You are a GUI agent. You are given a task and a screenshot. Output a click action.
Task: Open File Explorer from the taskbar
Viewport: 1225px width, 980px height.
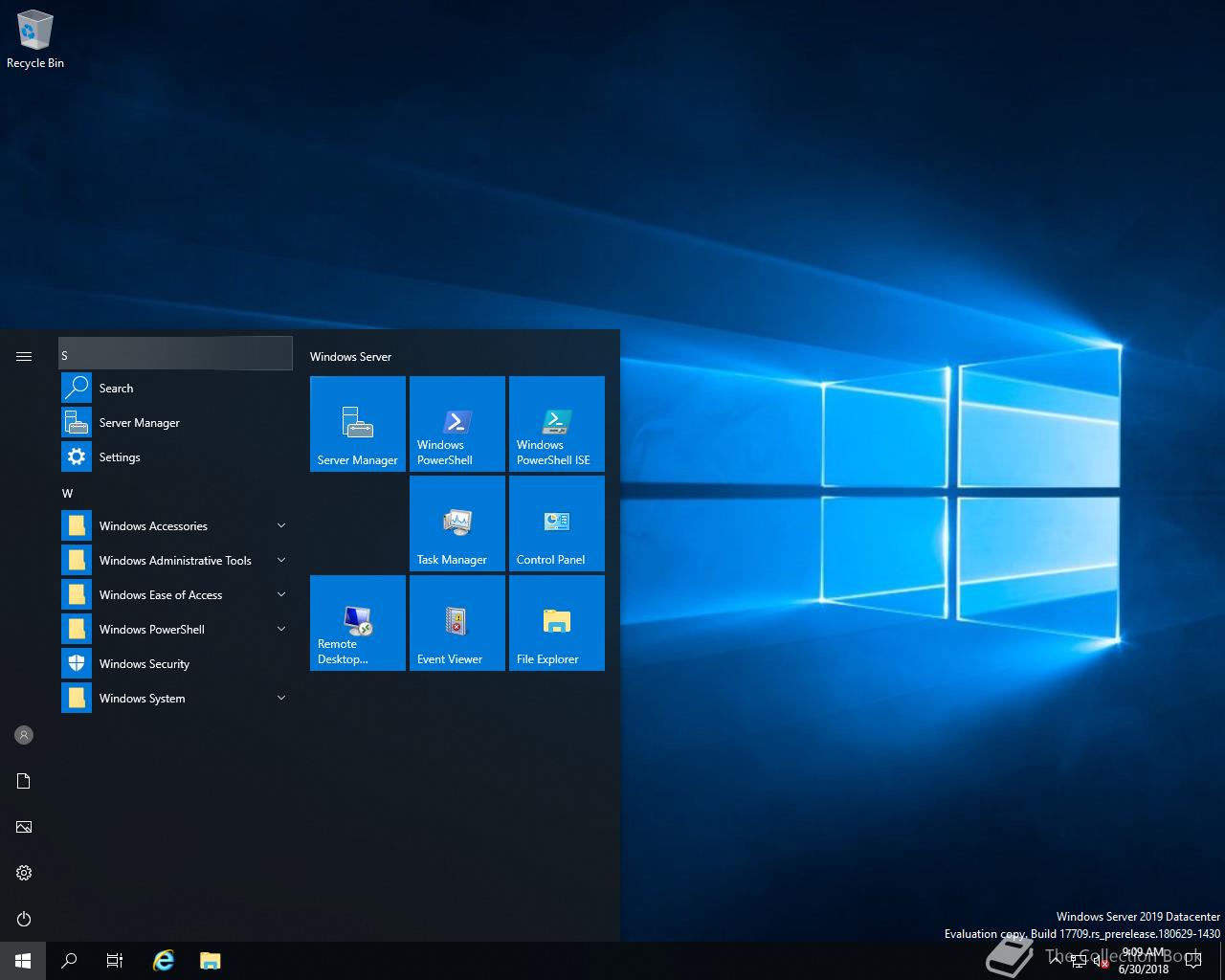pyautogui.click(x=211, y=961)
